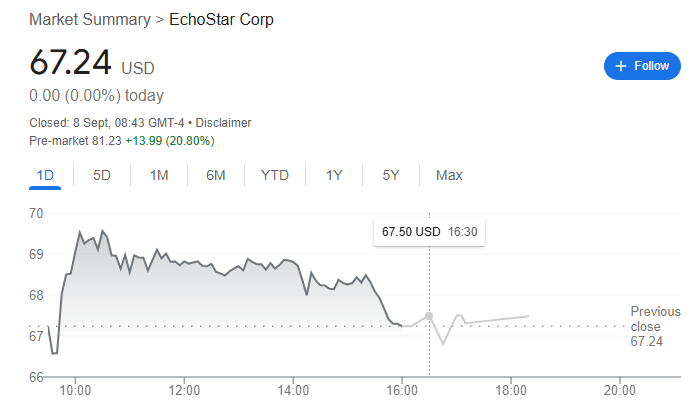Select the 1D time range tab
698x408 pixels.
(x=45, y=175)
